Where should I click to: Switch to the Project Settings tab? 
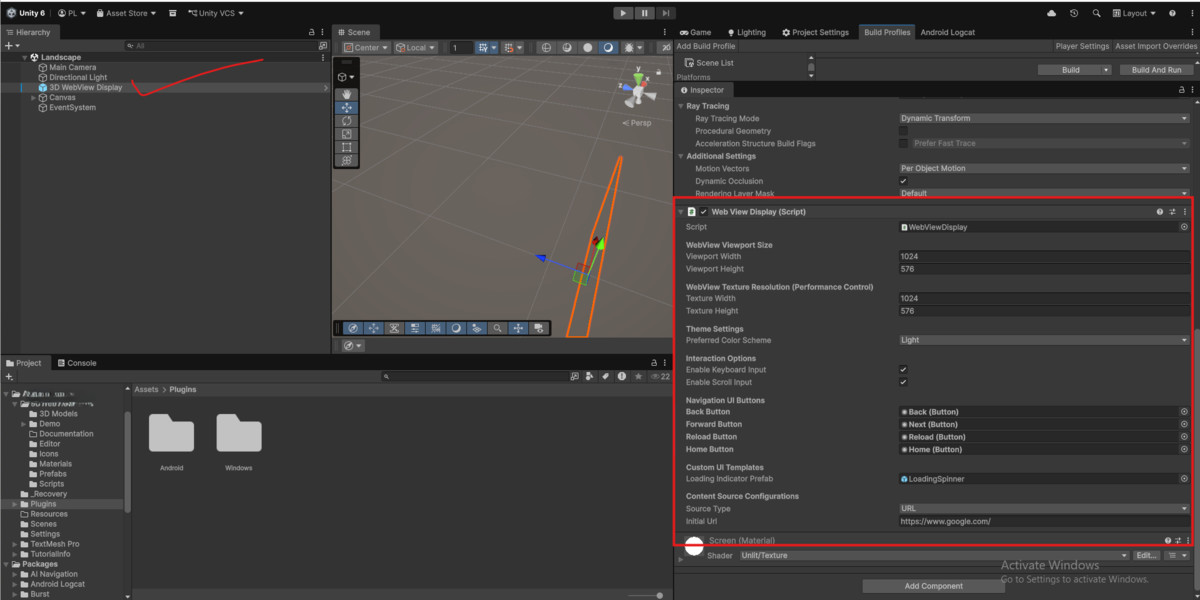click(815, 32)
